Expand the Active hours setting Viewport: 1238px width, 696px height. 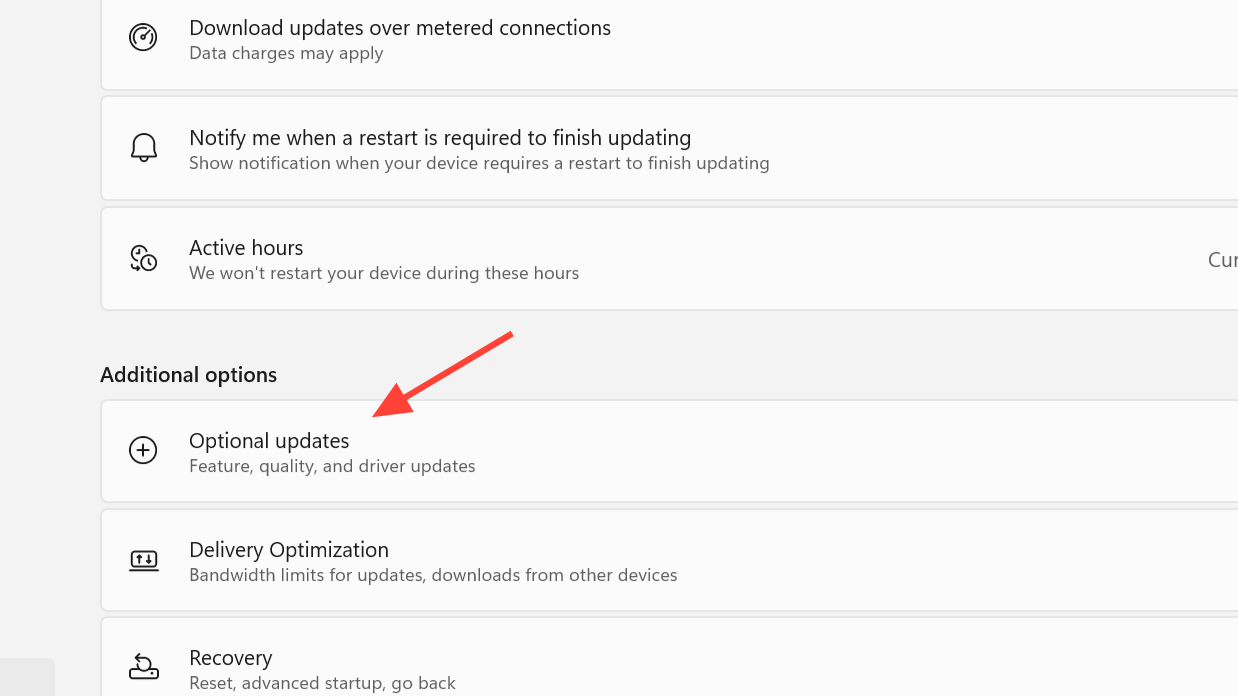click(x=669, y=258)
